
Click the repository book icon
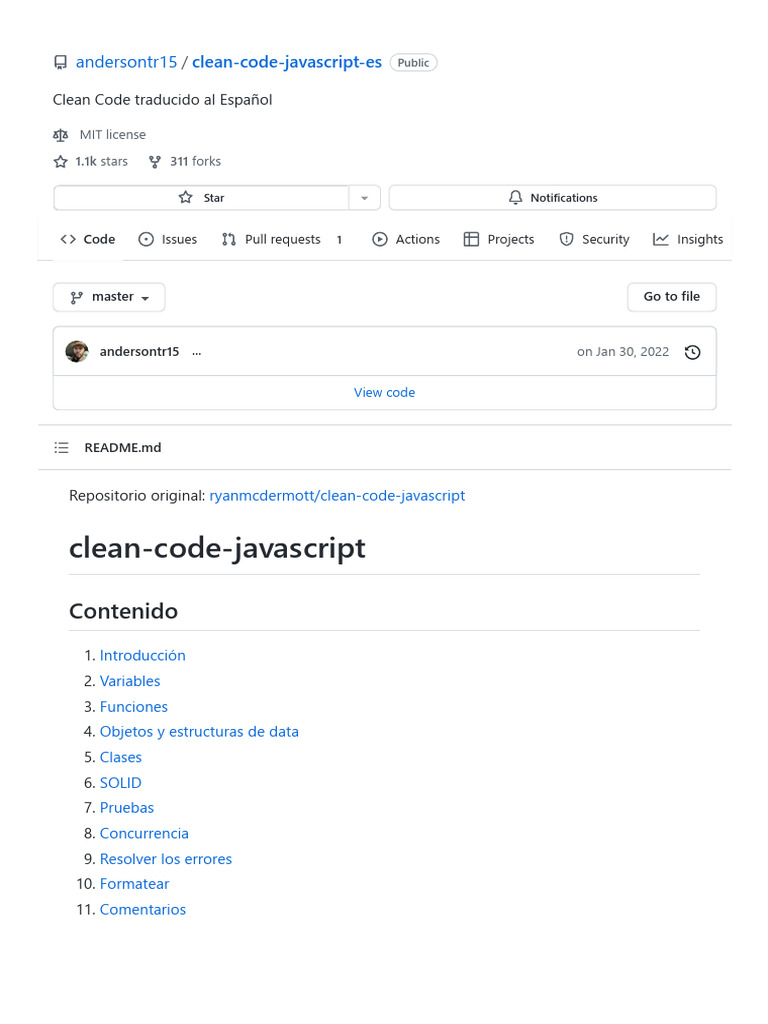pyautogui.click(x=60, y=62)
